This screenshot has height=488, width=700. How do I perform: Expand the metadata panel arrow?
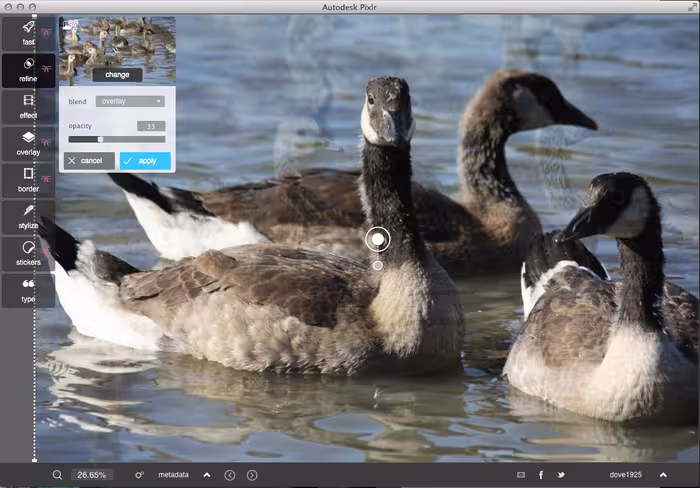[x=207, y=475]
